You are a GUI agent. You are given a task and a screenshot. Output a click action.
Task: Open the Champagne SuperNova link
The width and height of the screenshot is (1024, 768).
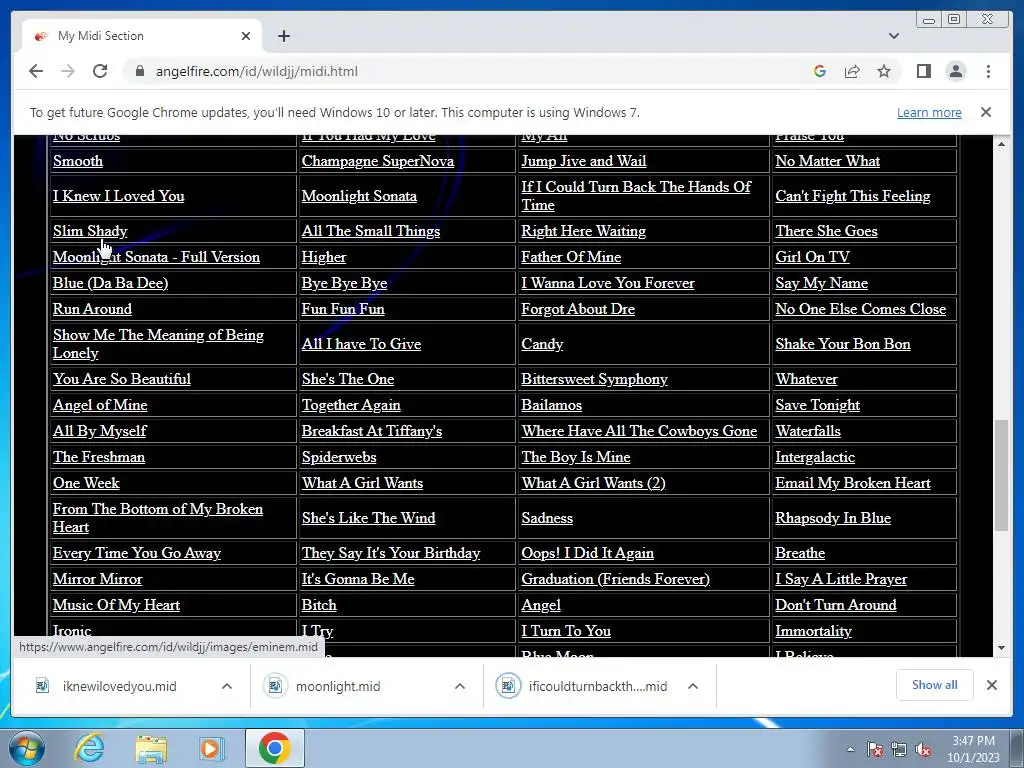coord(377,161)
